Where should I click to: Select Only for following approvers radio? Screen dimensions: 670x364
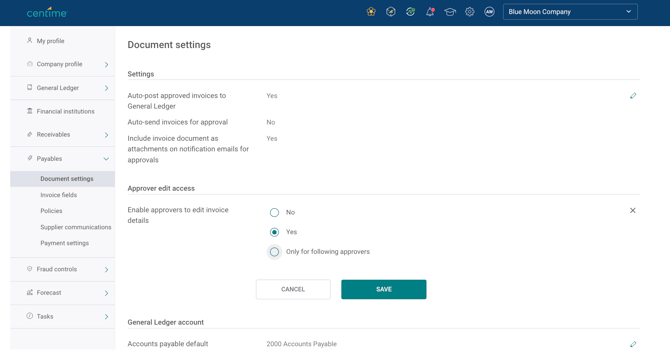point(274,252)
